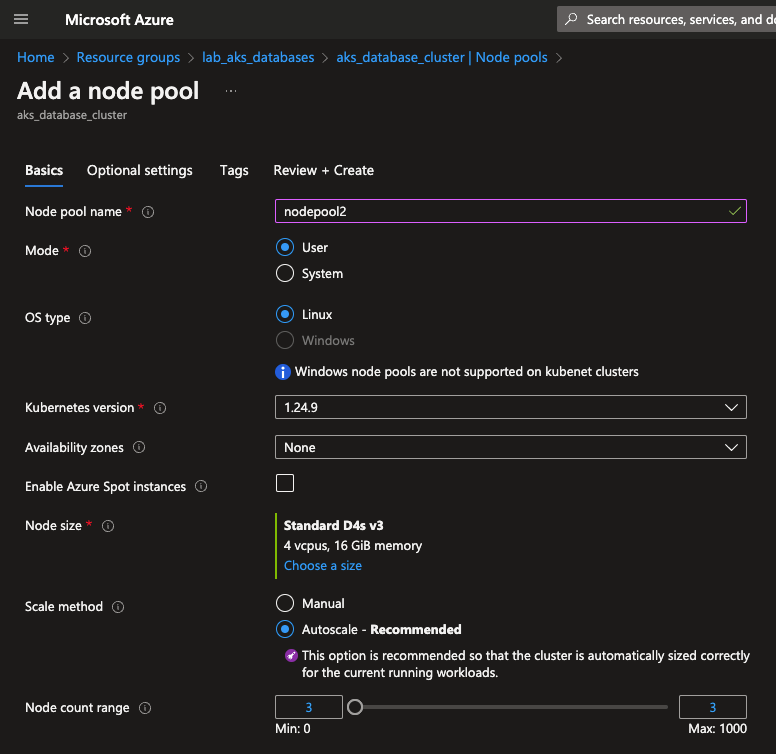This screenshot has height=754, width=776.
Task: Click info icon beside Kubernetes version
Action: (160, 408)
